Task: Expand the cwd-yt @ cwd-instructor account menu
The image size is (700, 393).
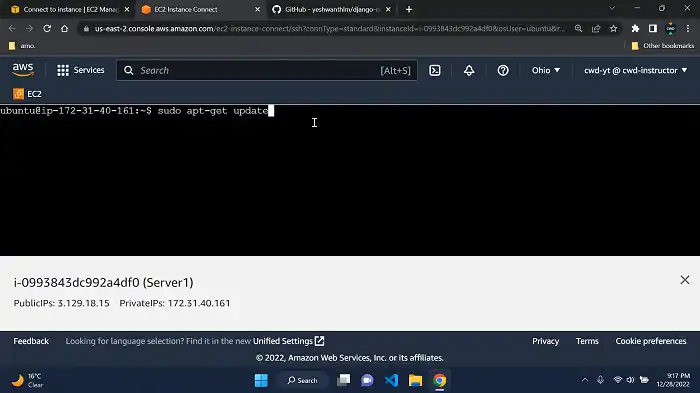Action: [x=636, y=70]
